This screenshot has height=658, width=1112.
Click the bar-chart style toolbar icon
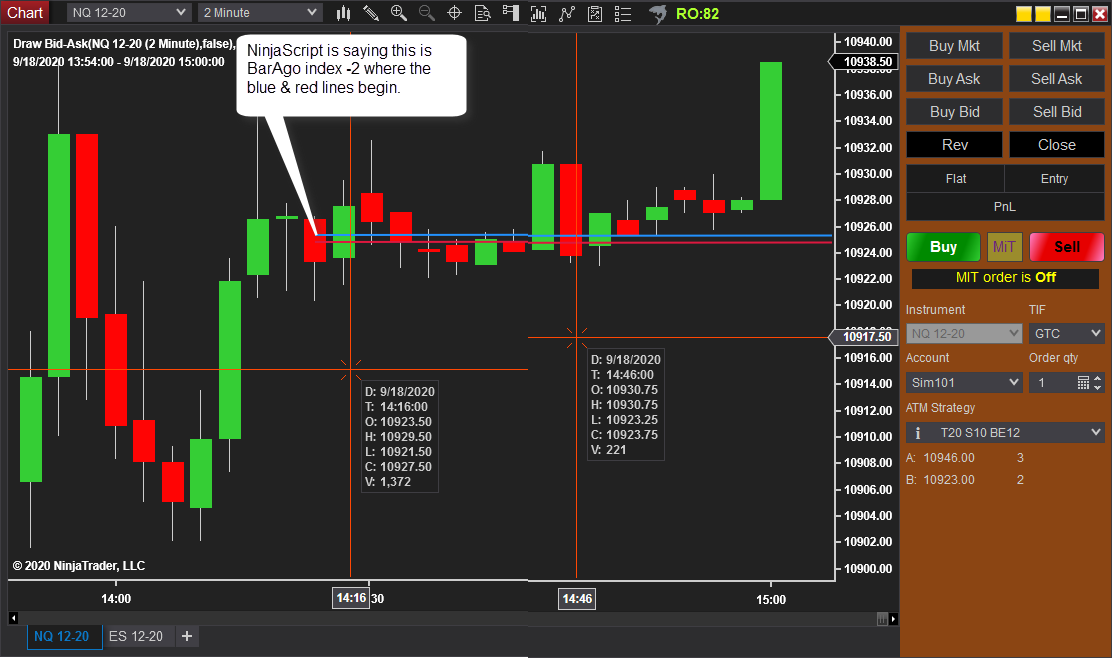tap(344, 13)
